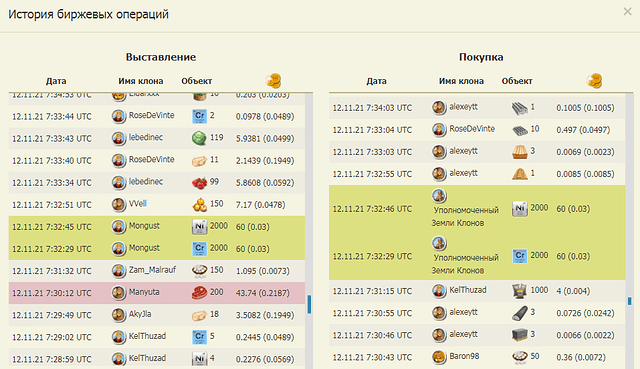Click price 43.74 (0.2187) in Manyuta row
The width and height of the screenshot is (640, 369).
tap(263, 293)
